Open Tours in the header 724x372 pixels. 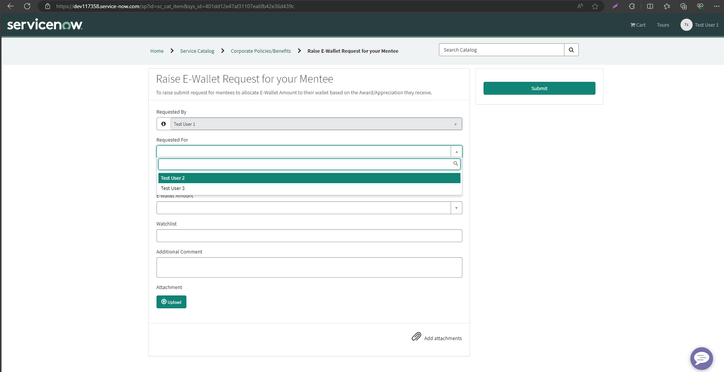coord(663,25)
